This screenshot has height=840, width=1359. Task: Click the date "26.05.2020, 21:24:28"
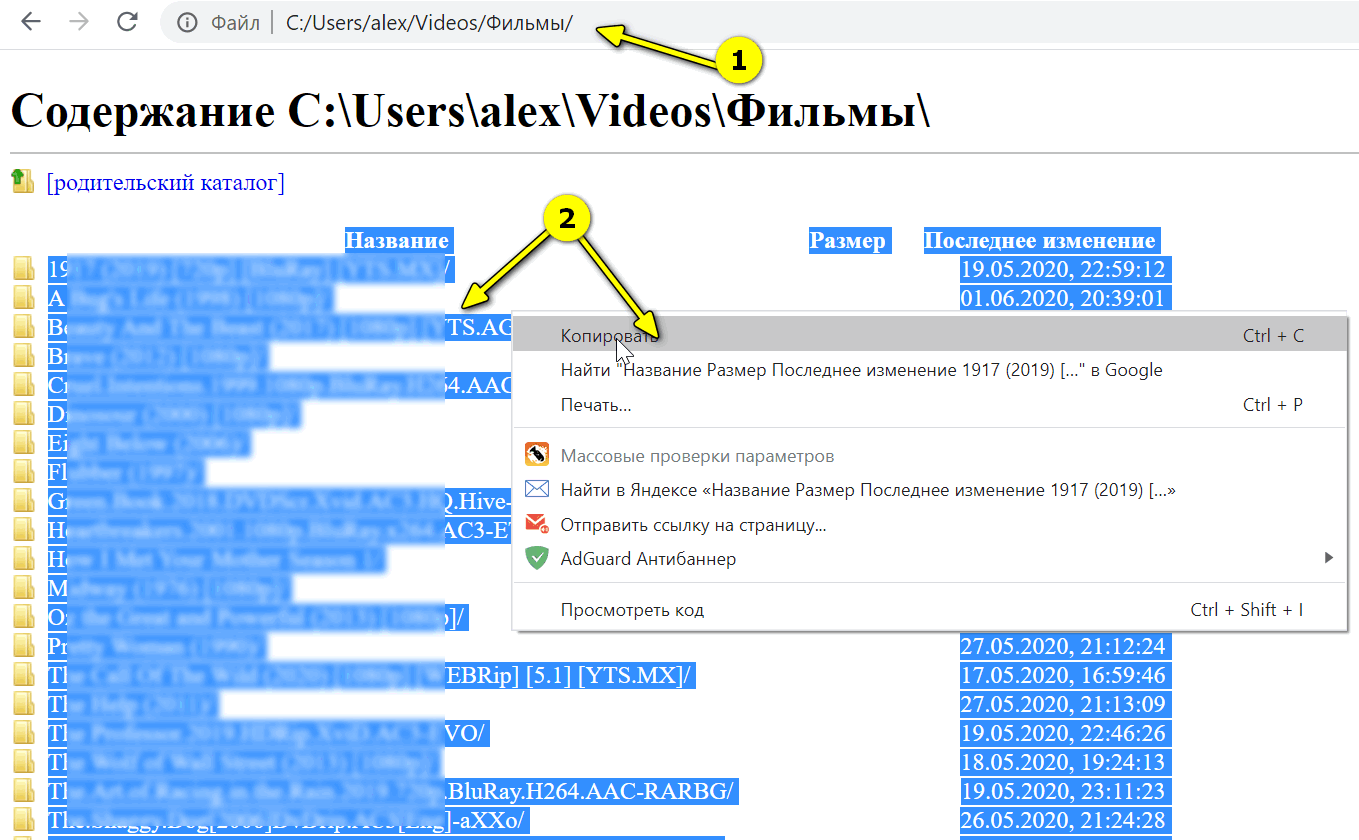coord(1063,821)
